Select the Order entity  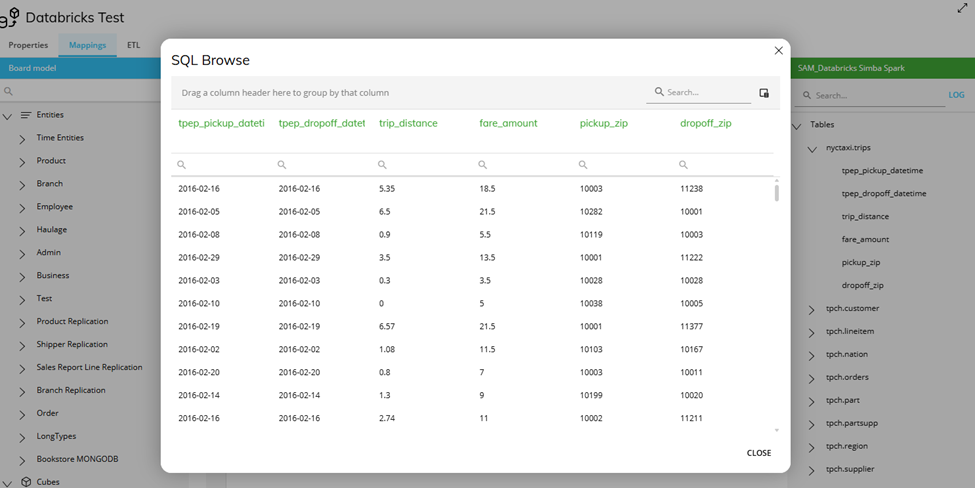click(x=47, y=413)
